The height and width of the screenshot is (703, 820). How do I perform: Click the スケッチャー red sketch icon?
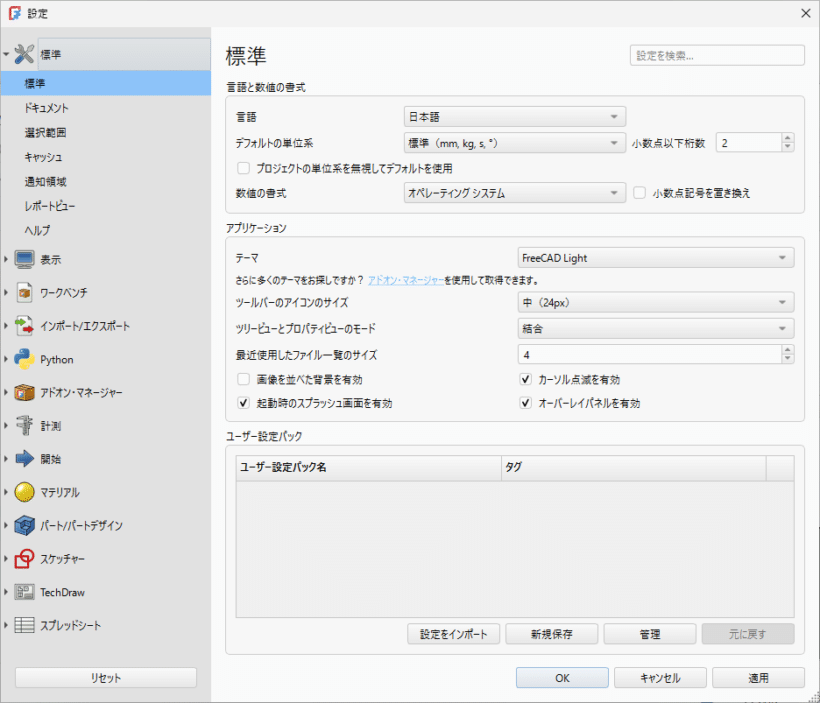coord(24,559)
